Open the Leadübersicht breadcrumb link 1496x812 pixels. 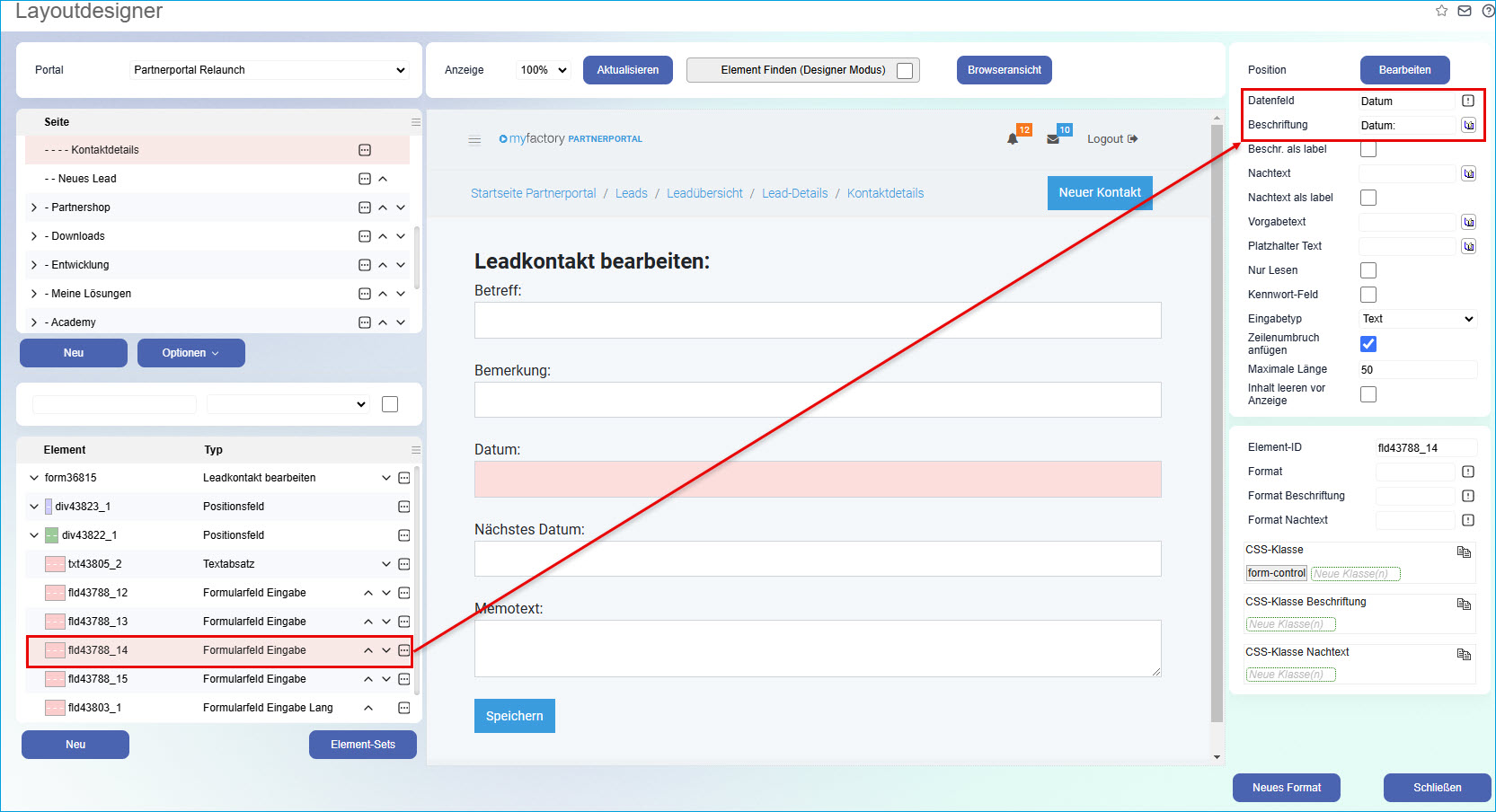pos(704,192)
